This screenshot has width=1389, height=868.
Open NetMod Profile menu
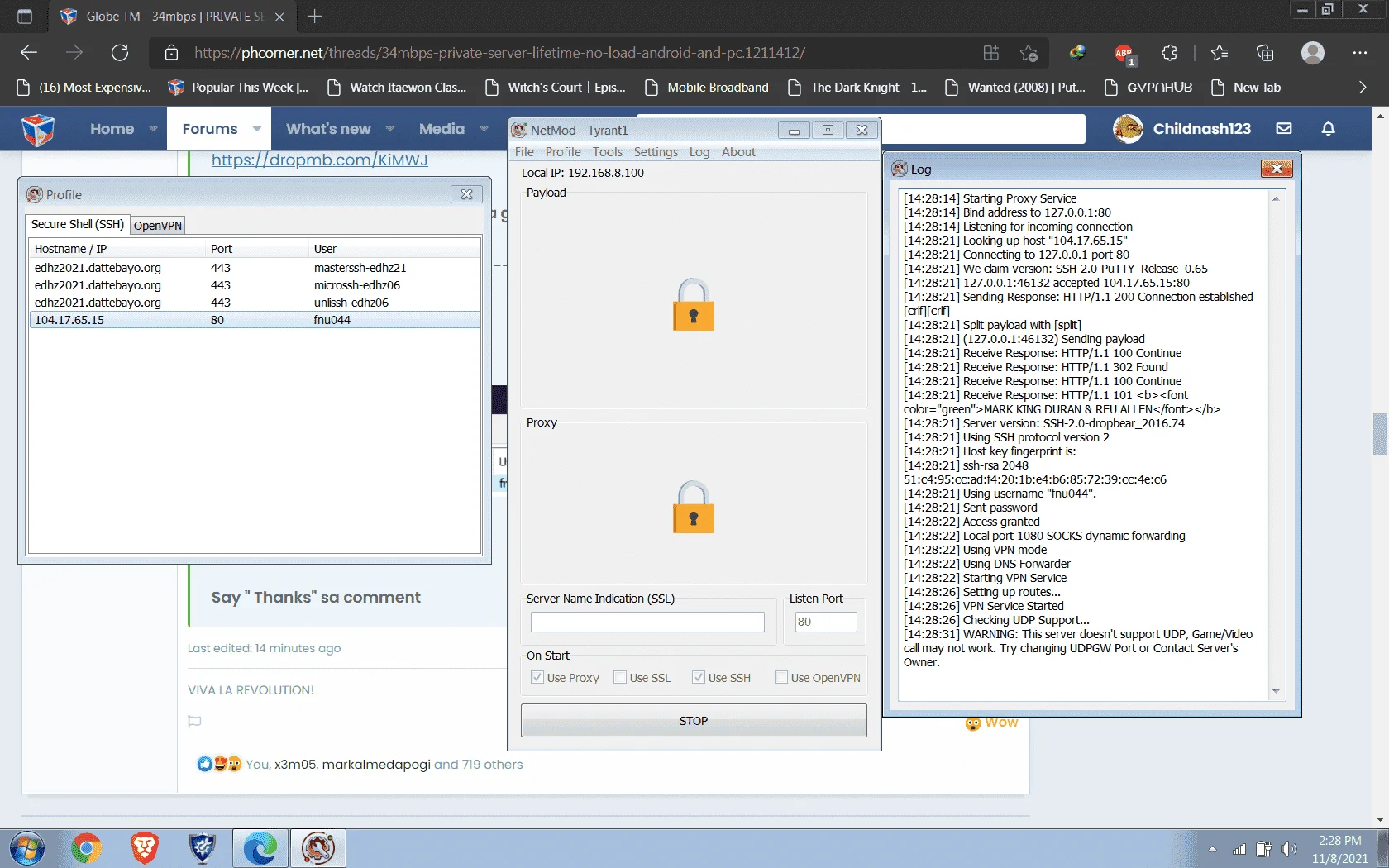[x=563, y=152]
